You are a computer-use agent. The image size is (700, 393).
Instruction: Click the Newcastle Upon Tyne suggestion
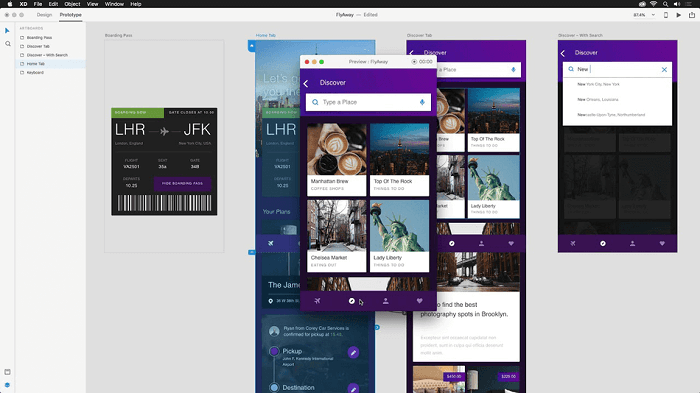point(611,115)
